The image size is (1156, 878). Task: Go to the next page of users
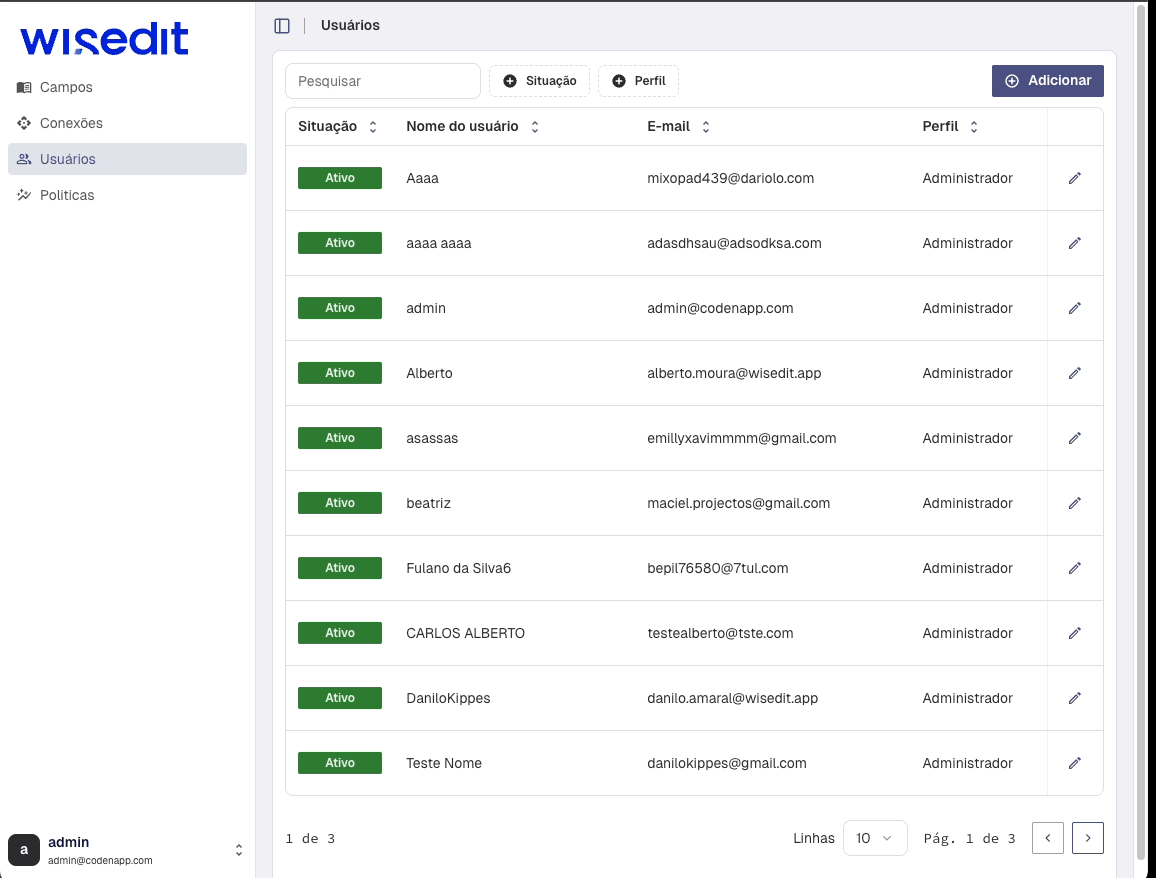[x=1087, y=838]
